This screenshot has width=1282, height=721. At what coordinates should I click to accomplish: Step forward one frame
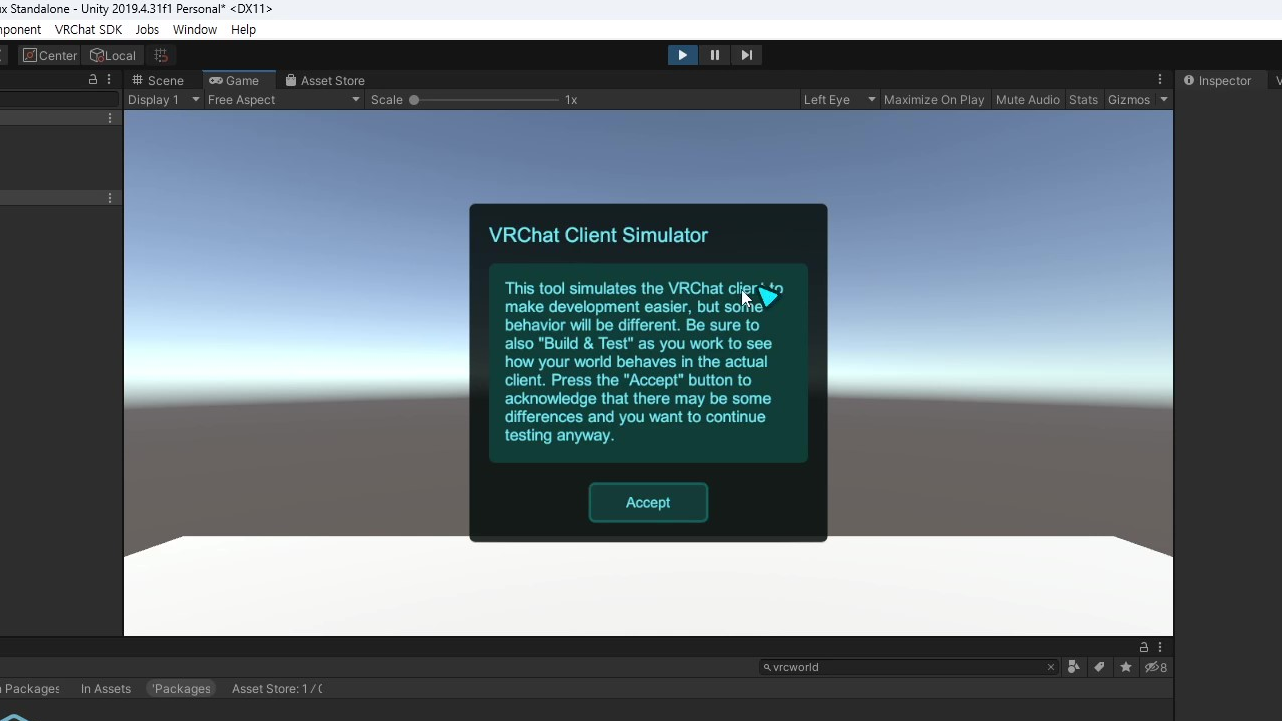point(746,55)
